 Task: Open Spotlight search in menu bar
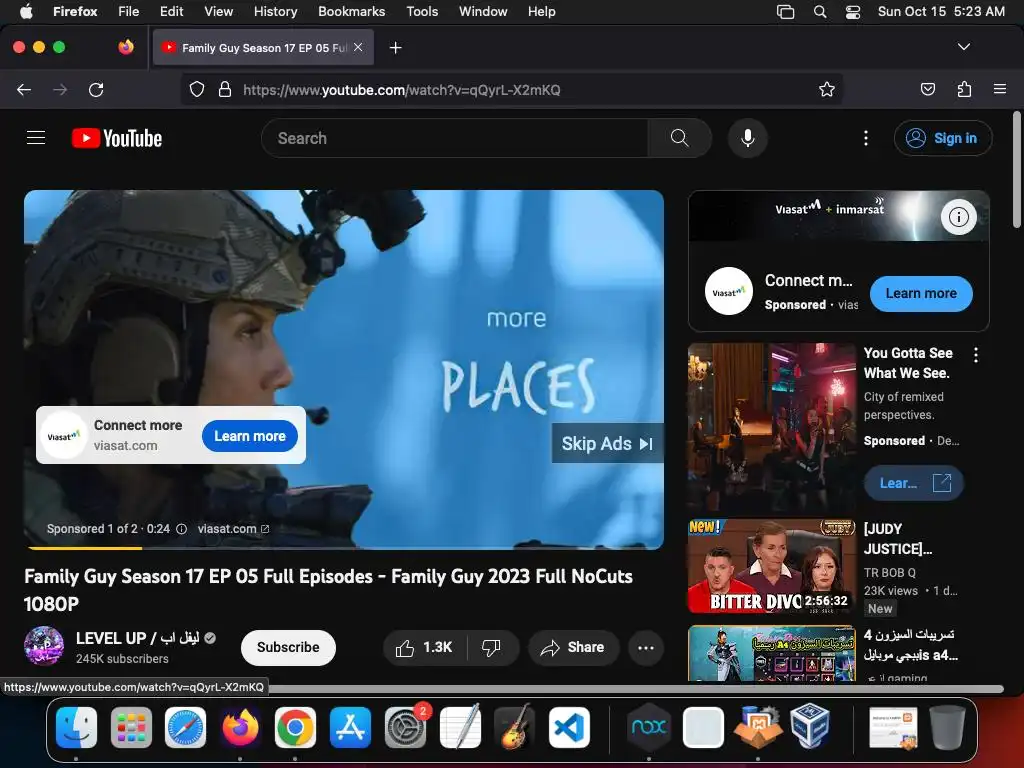820,11
